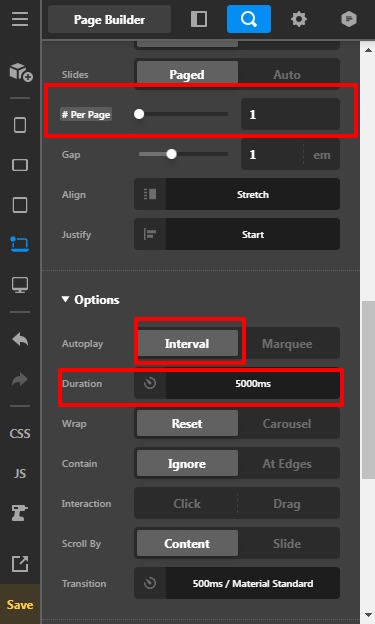Click the Gap slider handle
Screen dimensions: 375x624
click(172, 154)
